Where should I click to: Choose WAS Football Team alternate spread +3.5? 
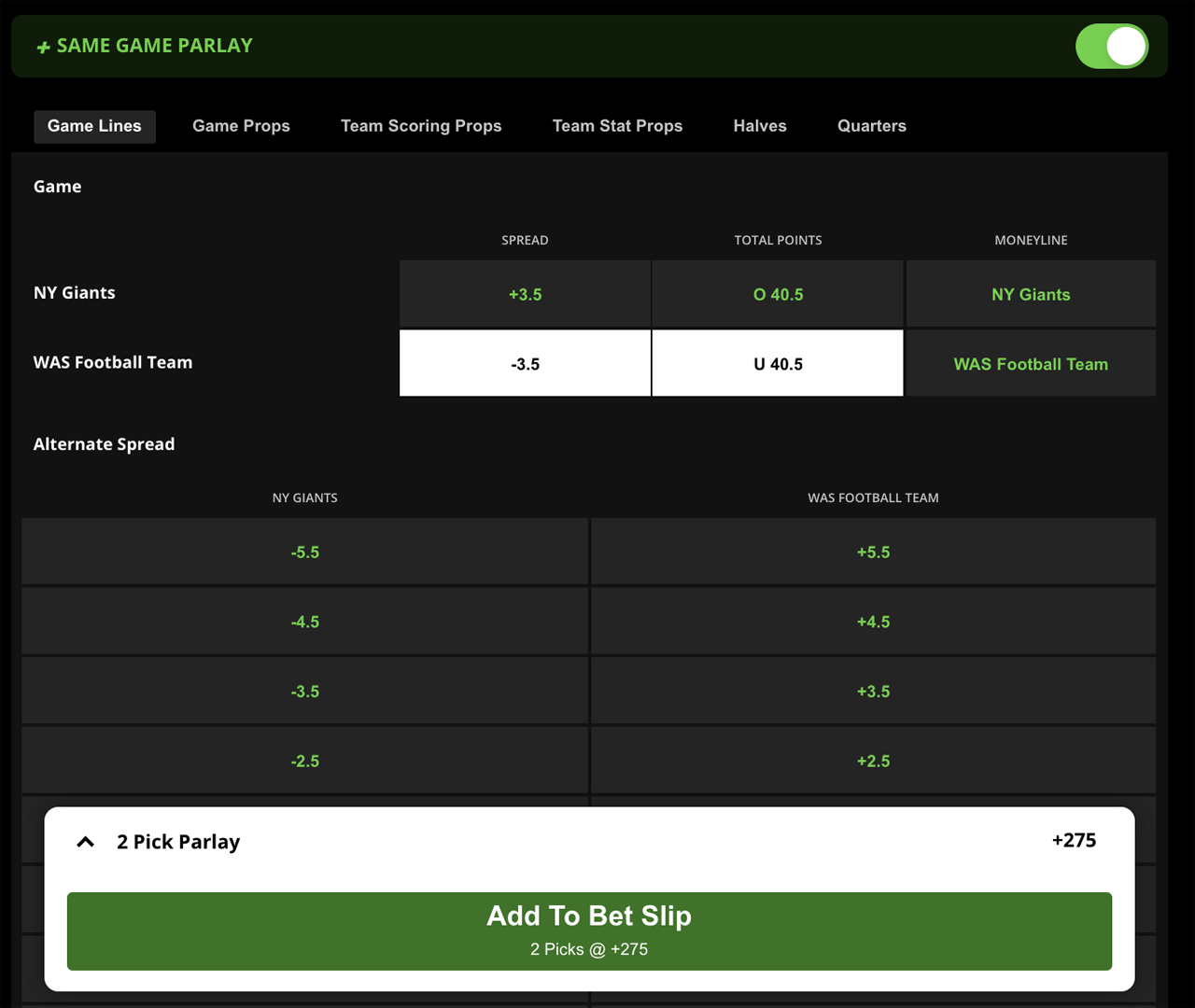click(873, 691)
